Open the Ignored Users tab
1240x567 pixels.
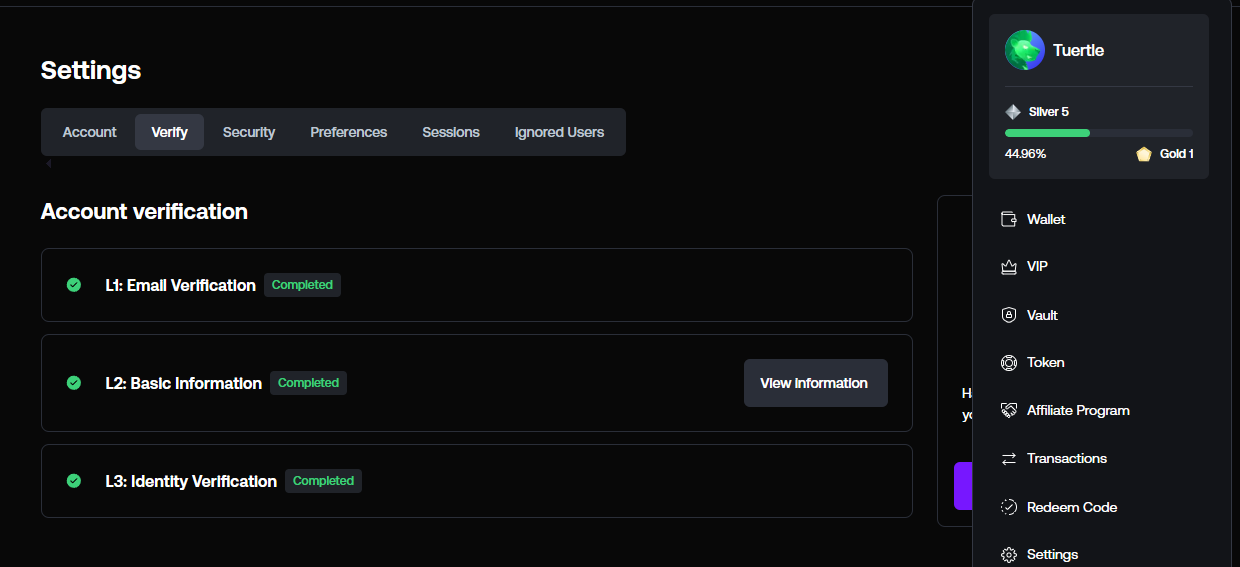pyautogui.click(x=559, y=132)
